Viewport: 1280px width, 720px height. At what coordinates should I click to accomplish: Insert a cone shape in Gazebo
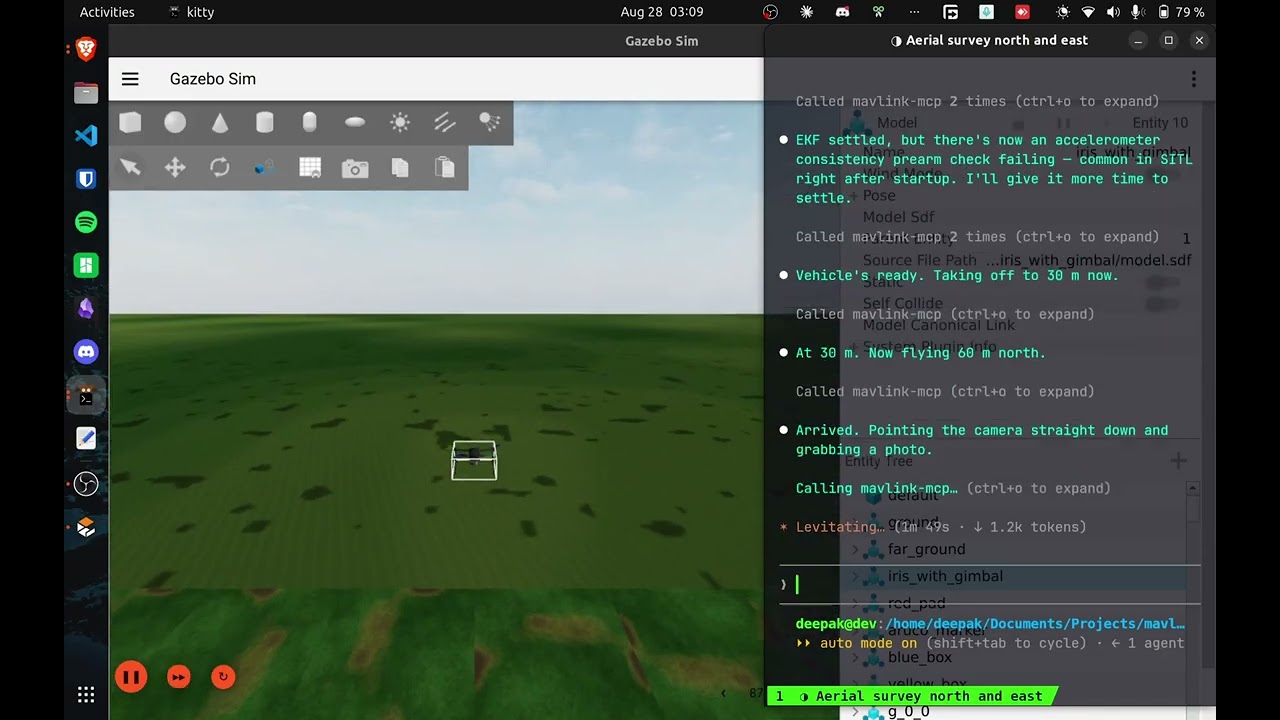220,122
